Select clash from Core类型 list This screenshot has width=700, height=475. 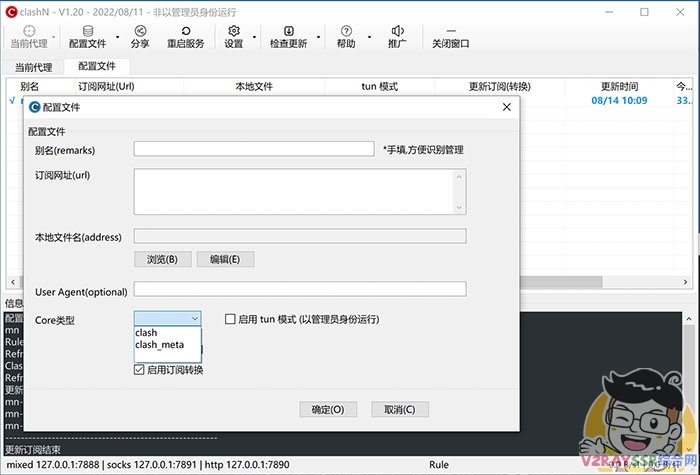pos(167,333)
